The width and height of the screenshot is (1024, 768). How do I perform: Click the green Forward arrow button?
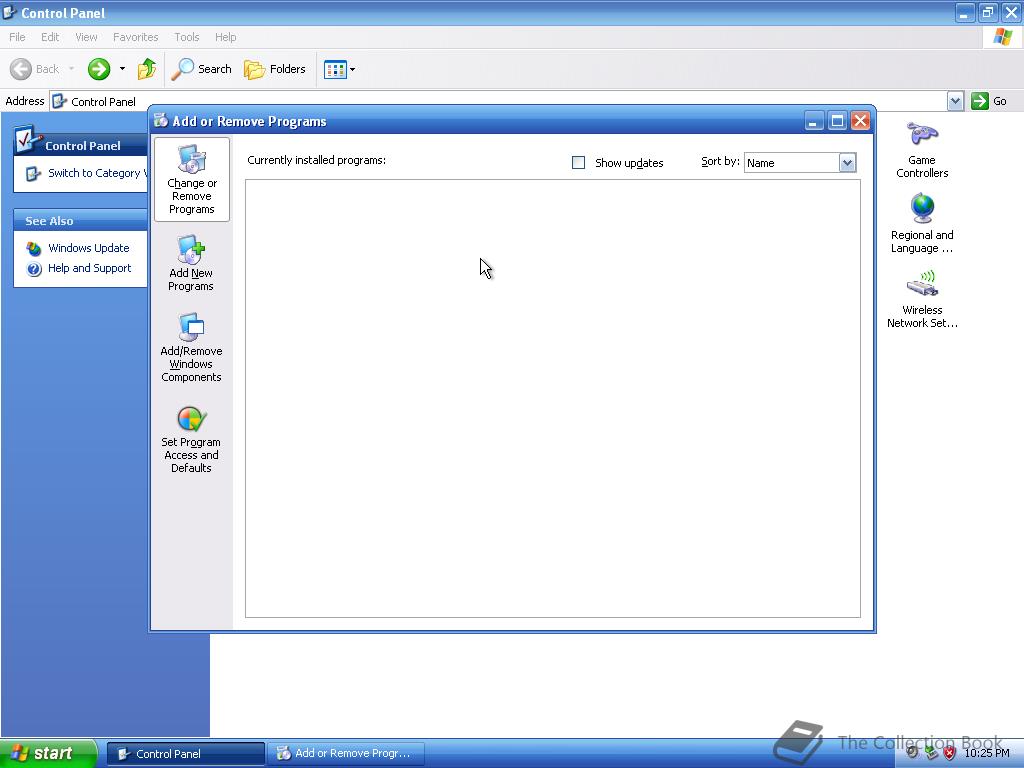point(99,69)
